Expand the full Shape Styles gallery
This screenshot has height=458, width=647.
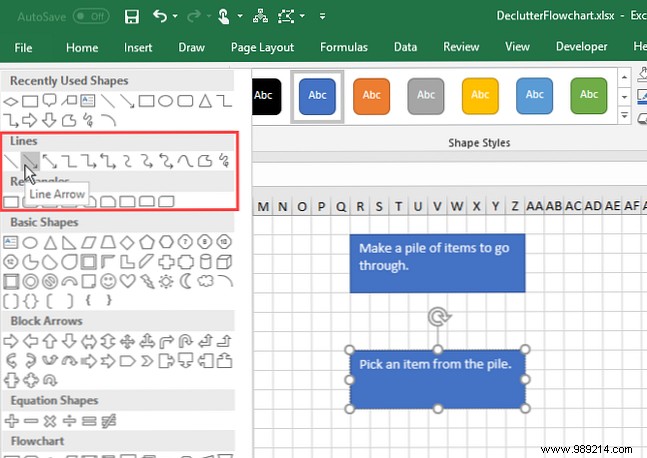pyautogui.click(x=624, y=116)
